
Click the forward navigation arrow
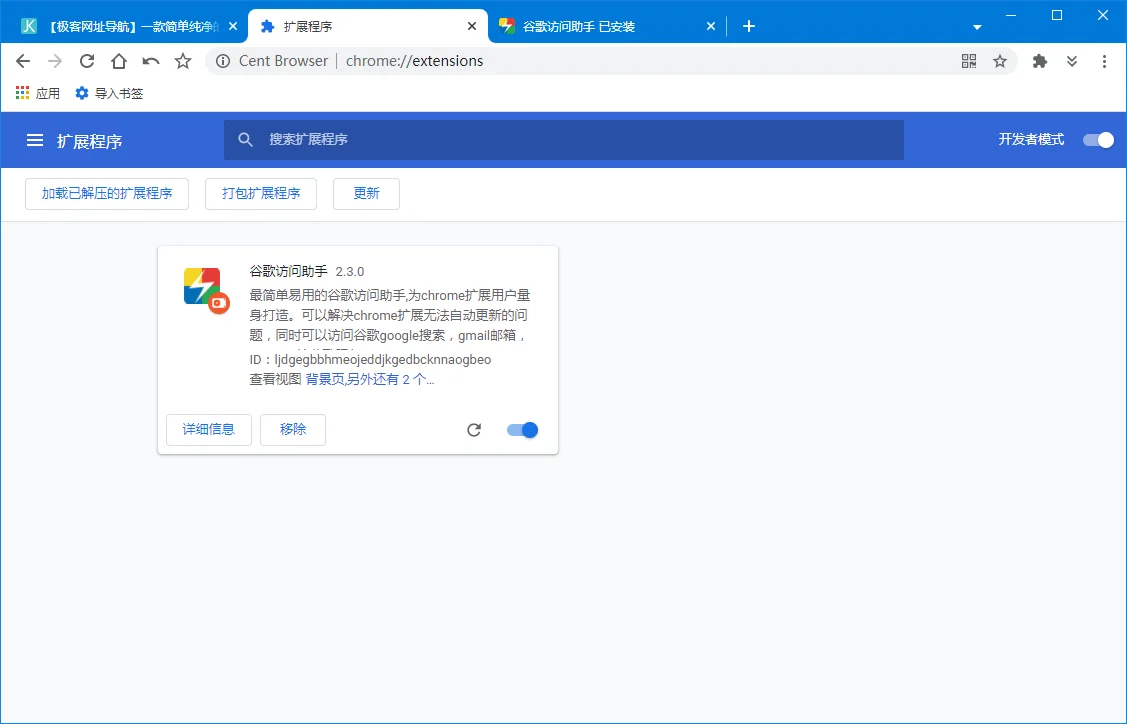55,61
